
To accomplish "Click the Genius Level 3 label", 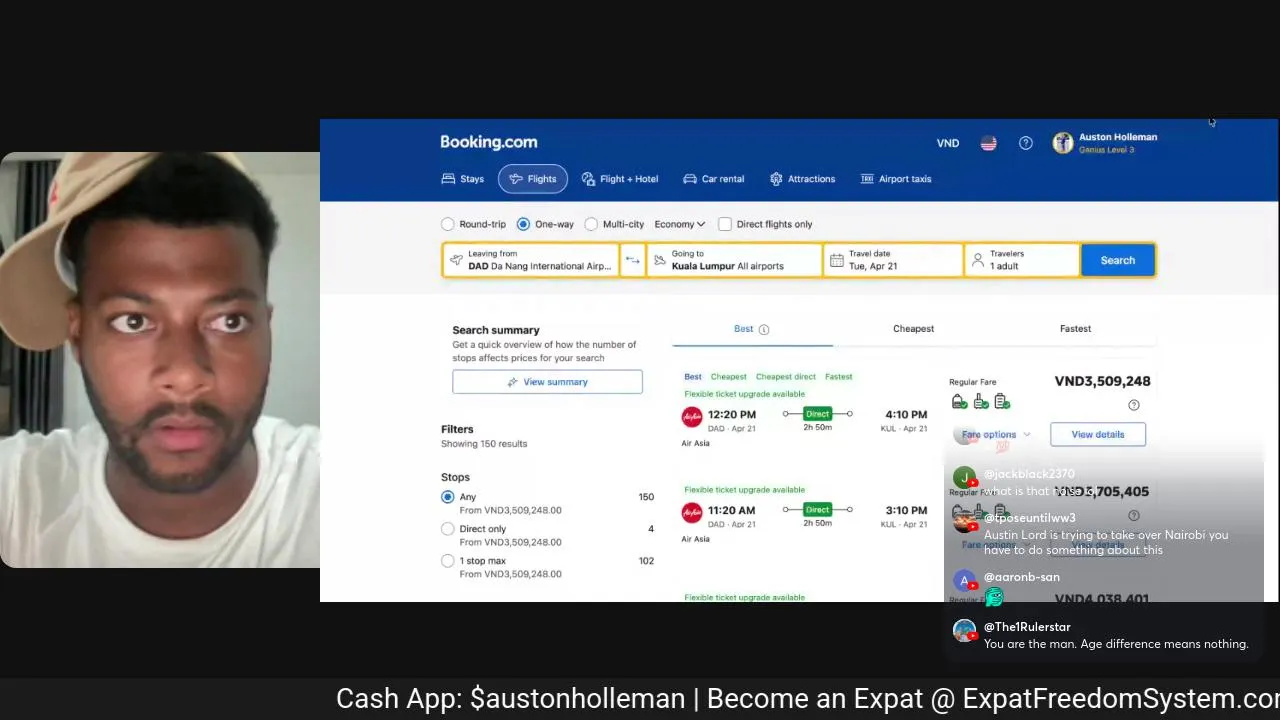I will click(1106, 150).
